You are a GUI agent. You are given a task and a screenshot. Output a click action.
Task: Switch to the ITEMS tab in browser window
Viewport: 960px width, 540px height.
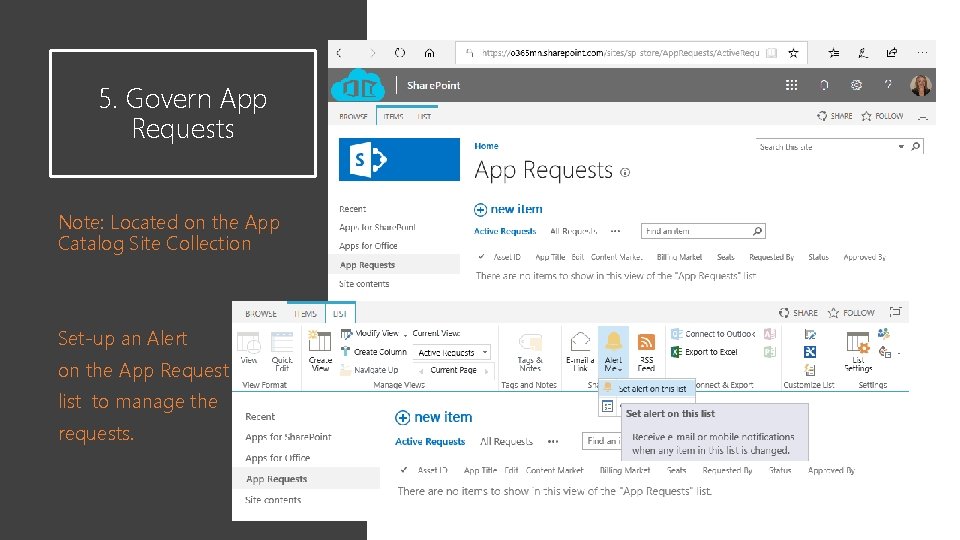[393, 116]
